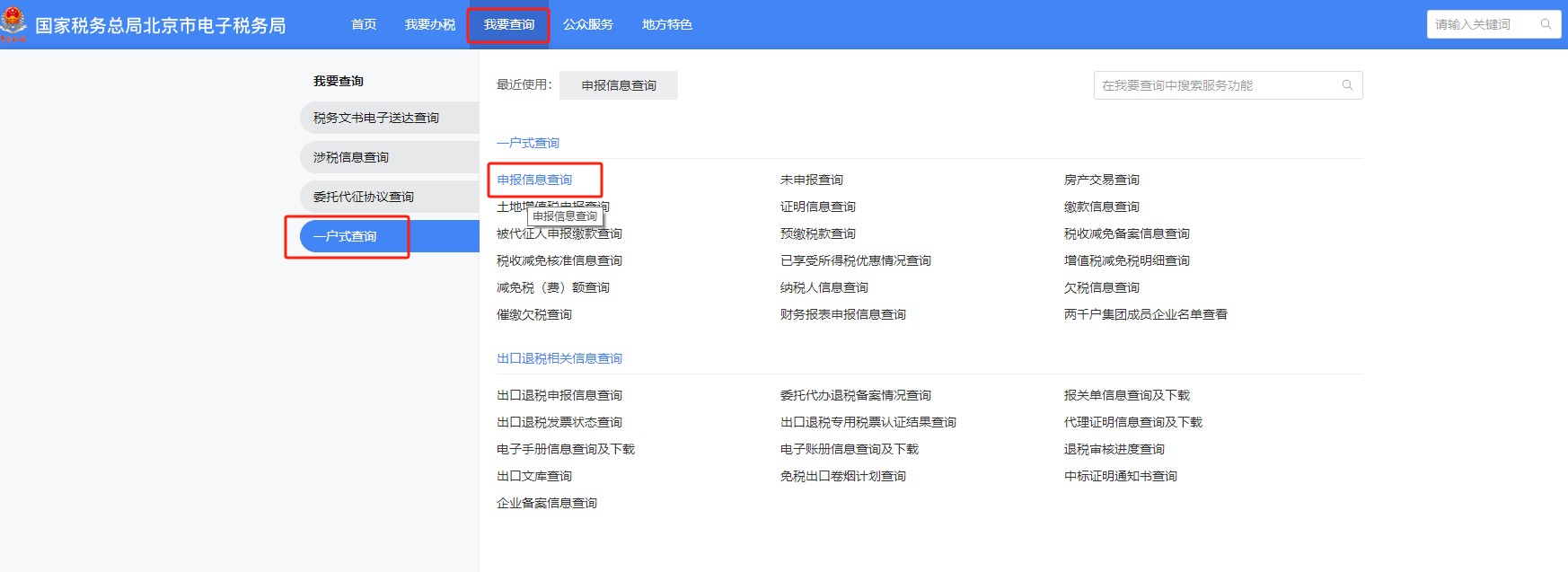
Task: Open 证明信息查询 link
Action: coord(818,207)
